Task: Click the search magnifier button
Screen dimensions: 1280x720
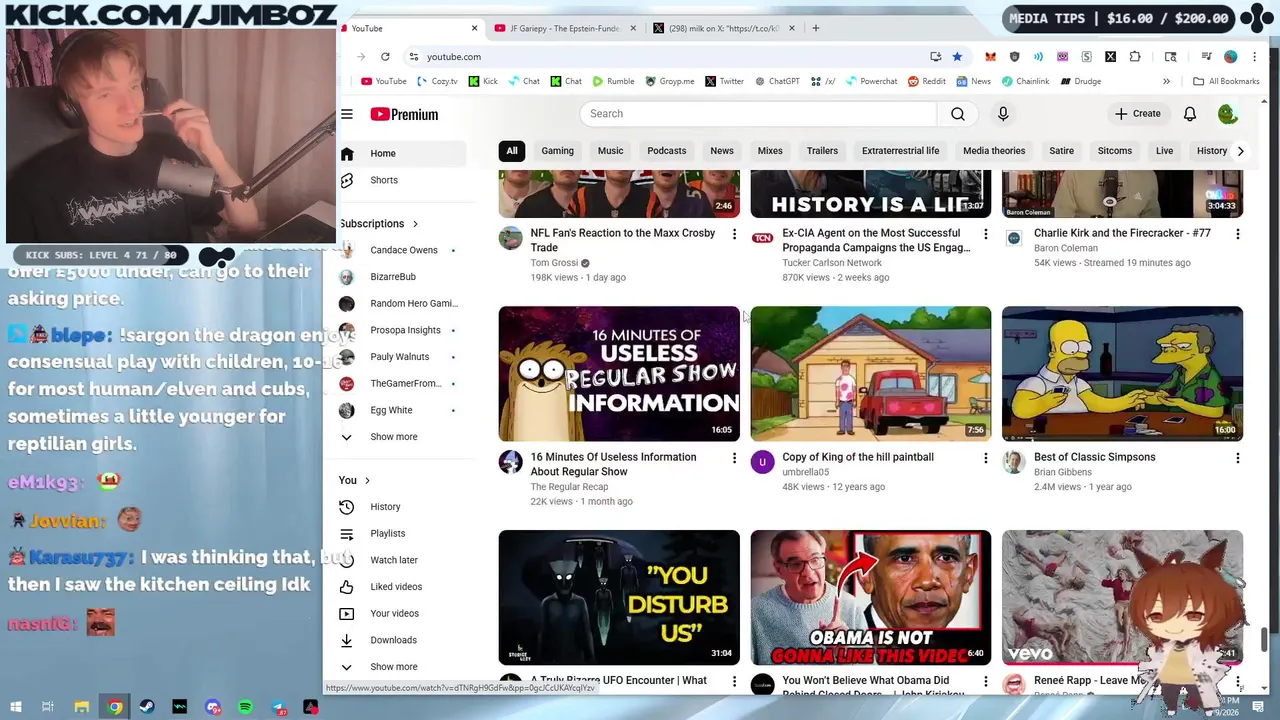Action: [x=958, y=114]
